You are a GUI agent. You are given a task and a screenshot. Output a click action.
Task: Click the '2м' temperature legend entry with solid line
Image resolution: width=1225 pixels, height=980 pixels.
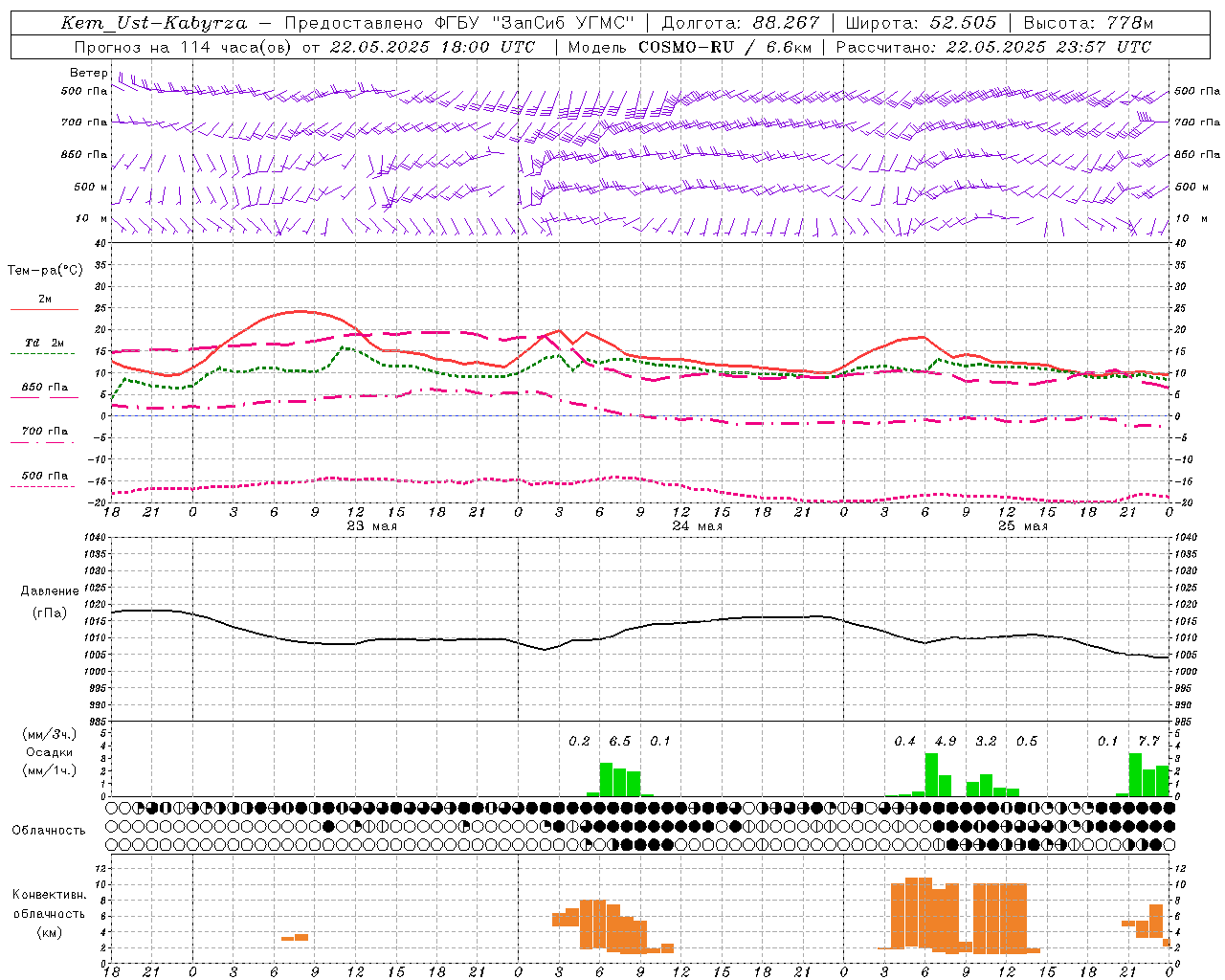(45, 300)
